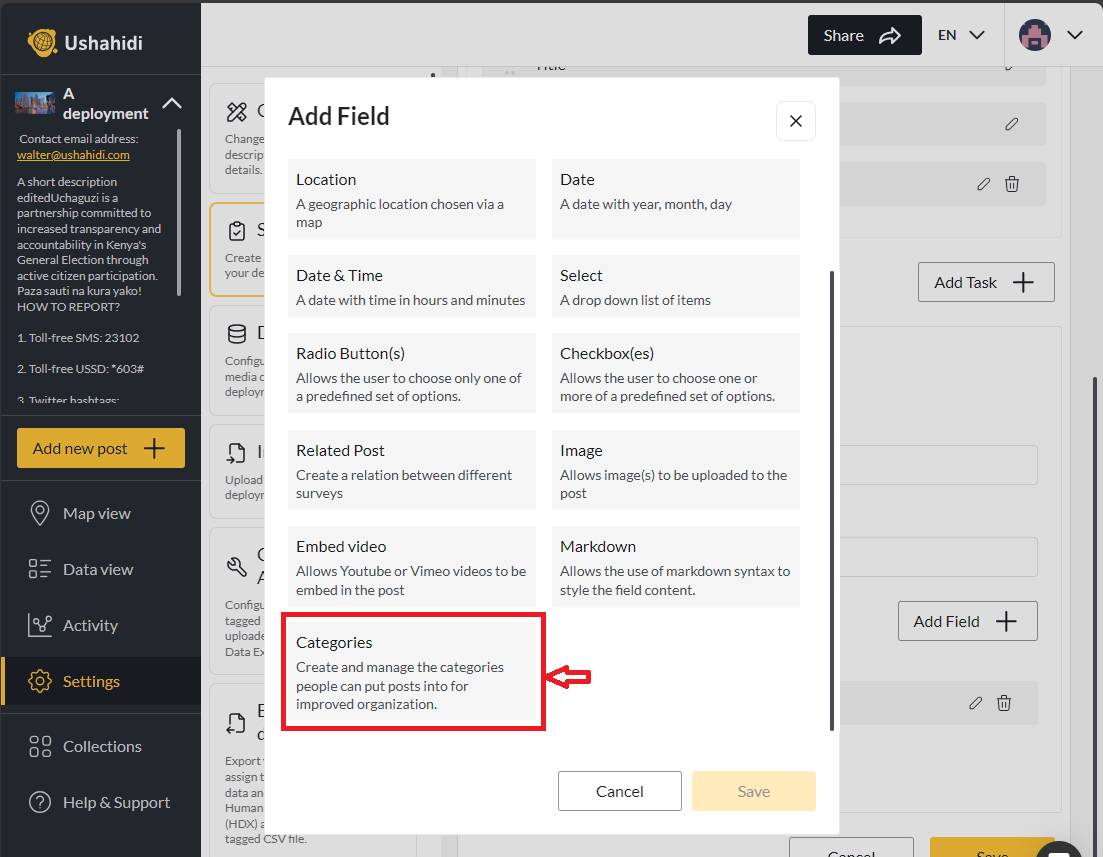
Task: Cancel the Add Field dialog
Action: pyautogui.click(x=619, y=791)
